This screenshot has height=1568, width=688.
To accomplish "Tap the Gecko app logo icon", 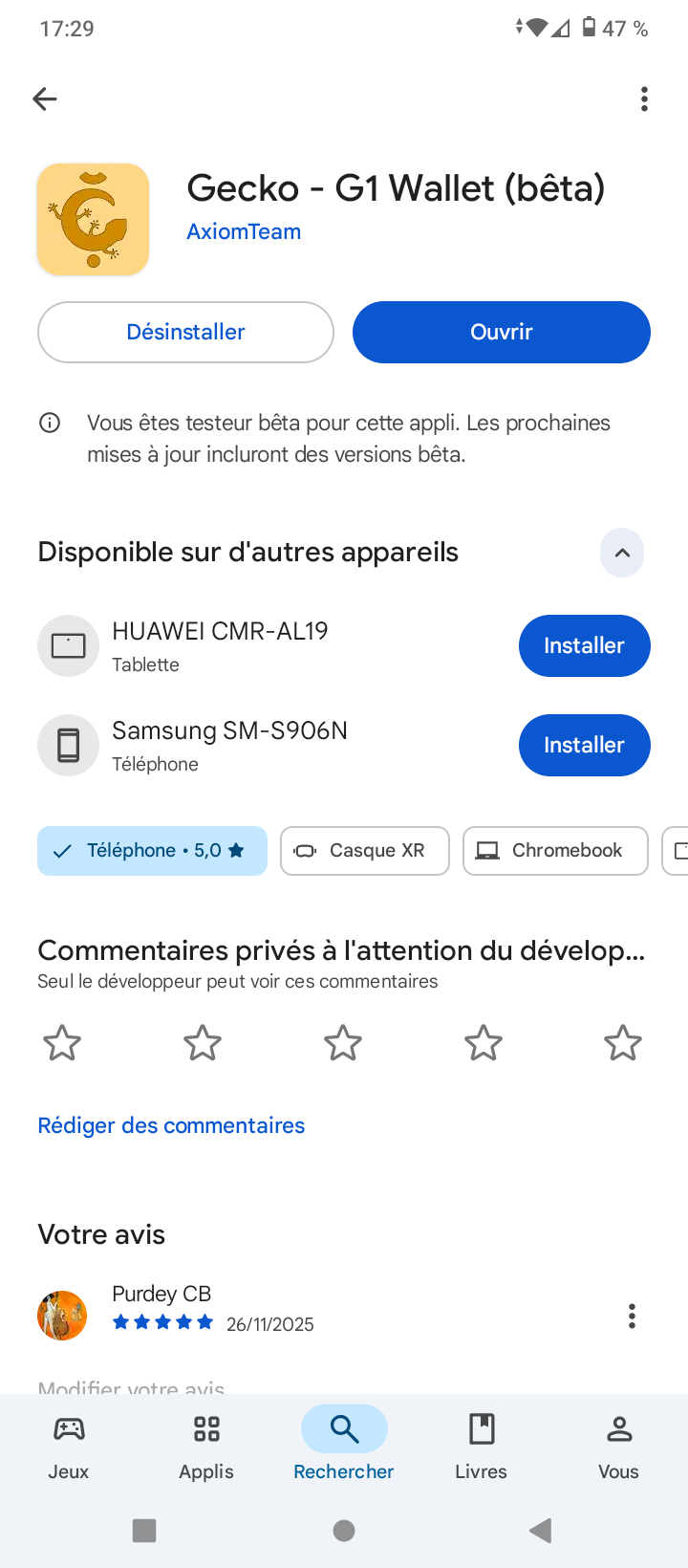I will [x=93, y=219].
